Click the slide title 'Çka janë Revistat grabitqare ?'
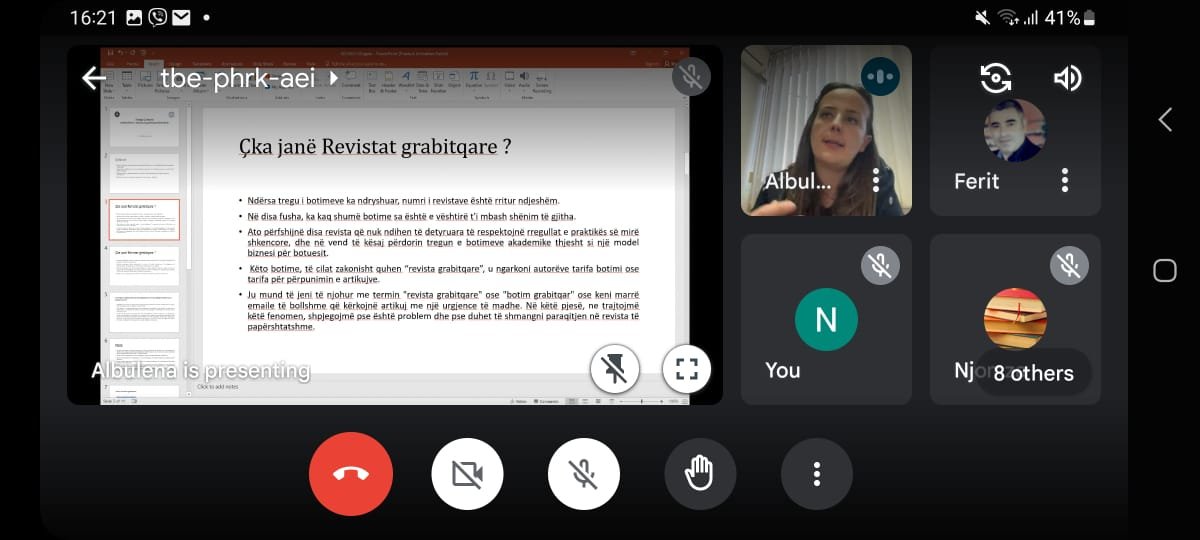This screenshot has height=540, width=1200. point(375,147)
